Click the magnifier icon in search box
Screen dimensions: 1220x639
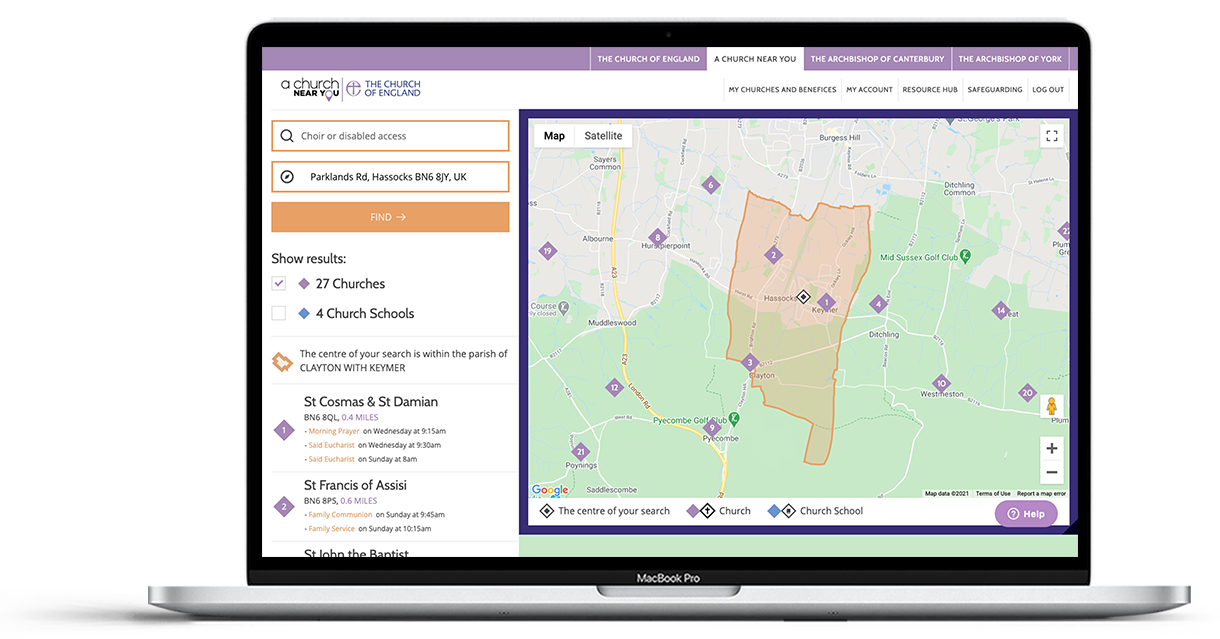click(287, 136)
